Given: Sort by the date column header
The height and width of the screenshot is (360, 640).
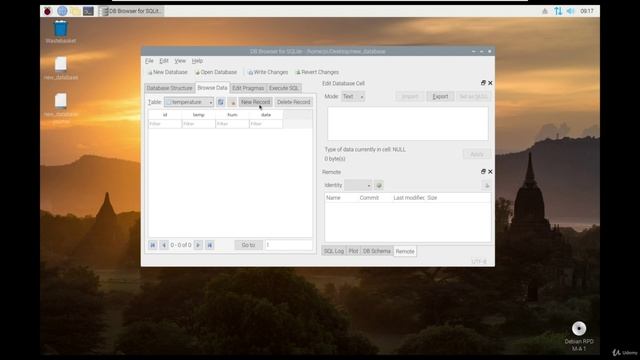Looking at the screenshot, I should [x=266, y=115].
